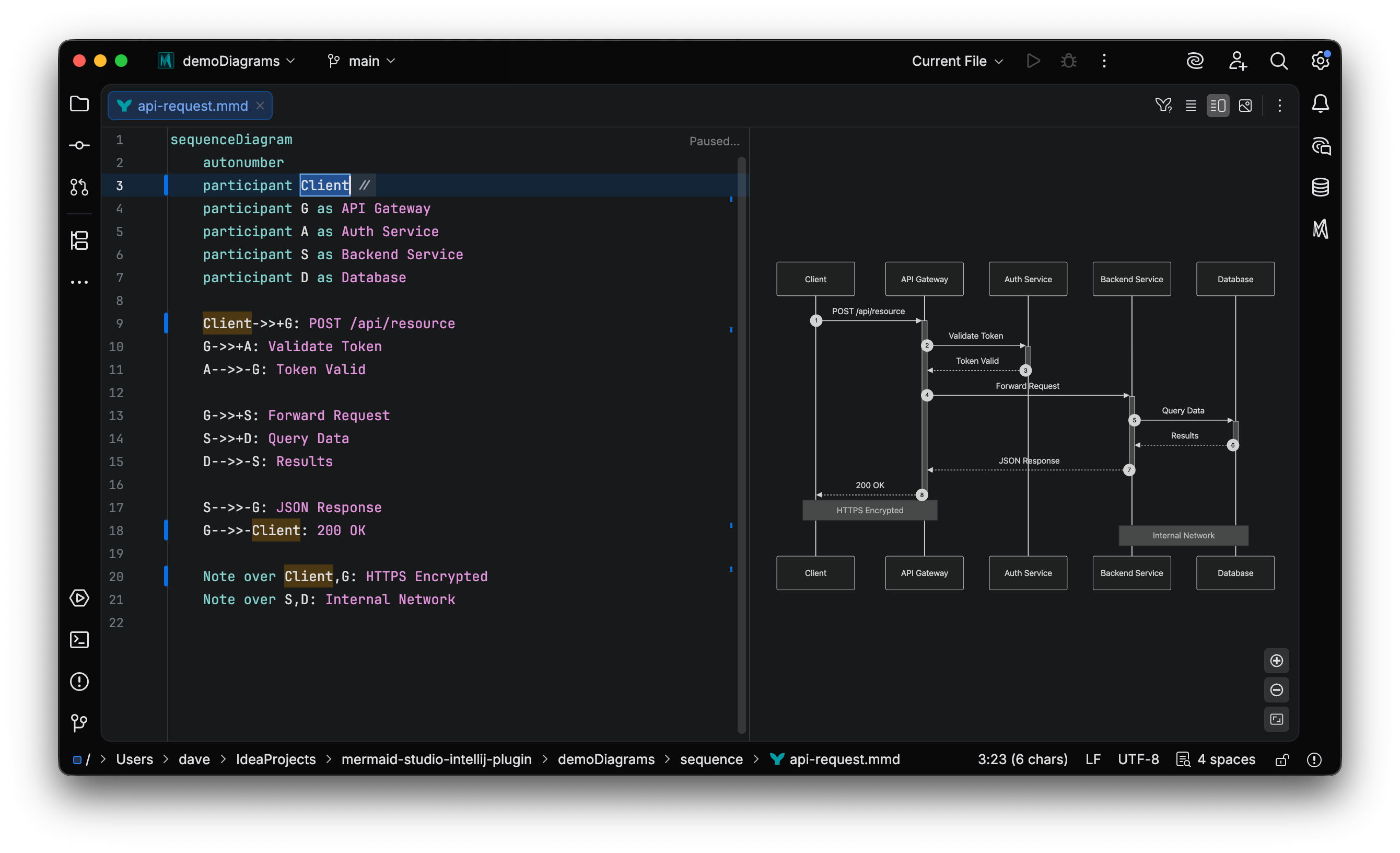This screenshot has width=1400, height=853.
Task: Debug the current file
Action: 1068,61
